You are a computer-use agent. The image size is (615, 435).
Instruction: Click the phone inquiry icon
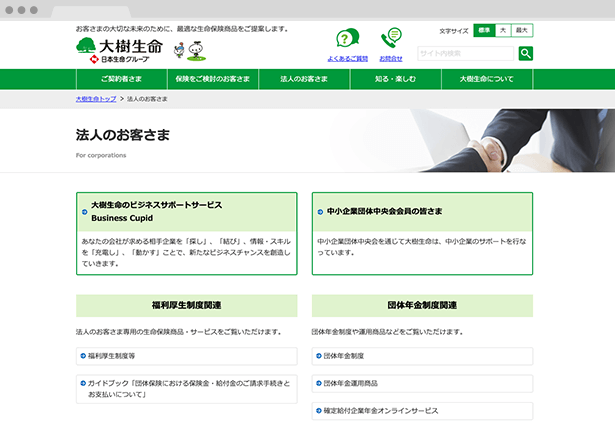[391, 38]
